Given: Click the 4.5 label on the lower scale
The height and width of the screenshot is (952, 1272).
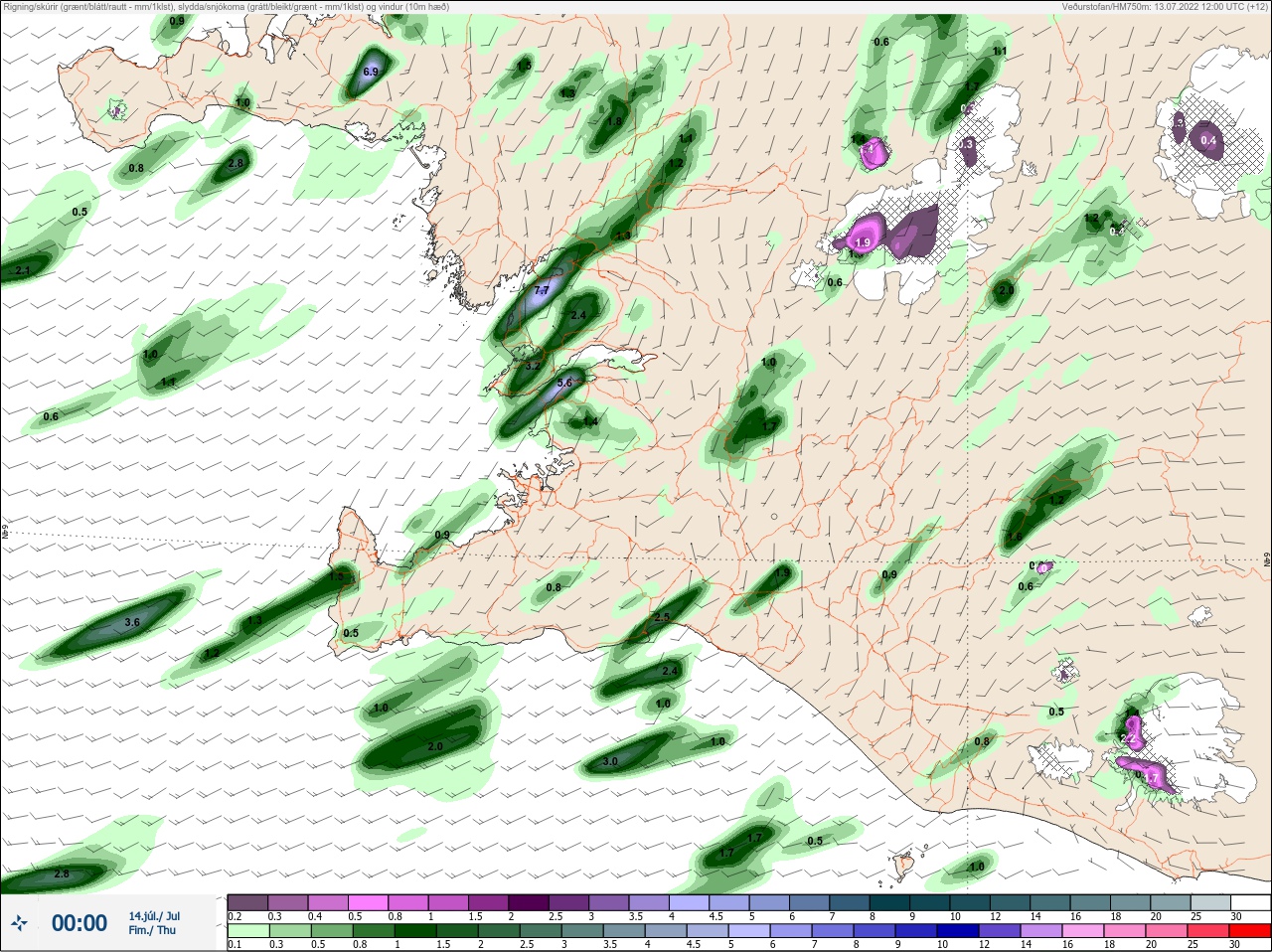Looking at the screenshot, I should [694, 944].
